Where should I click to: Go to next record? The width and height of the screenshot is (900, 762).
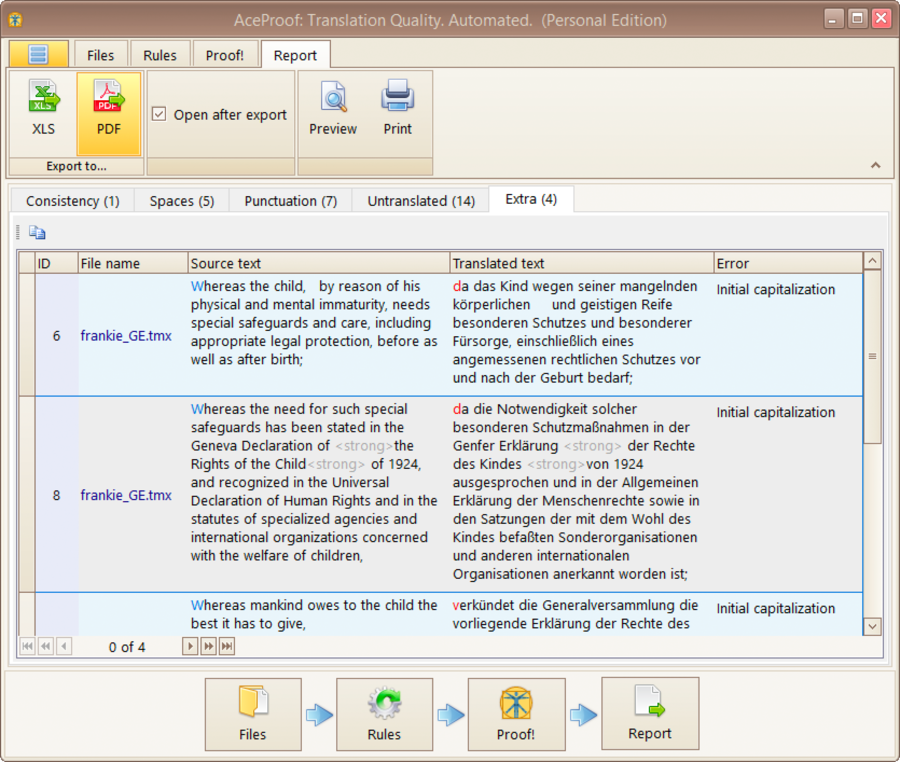[x=190, y=647]
